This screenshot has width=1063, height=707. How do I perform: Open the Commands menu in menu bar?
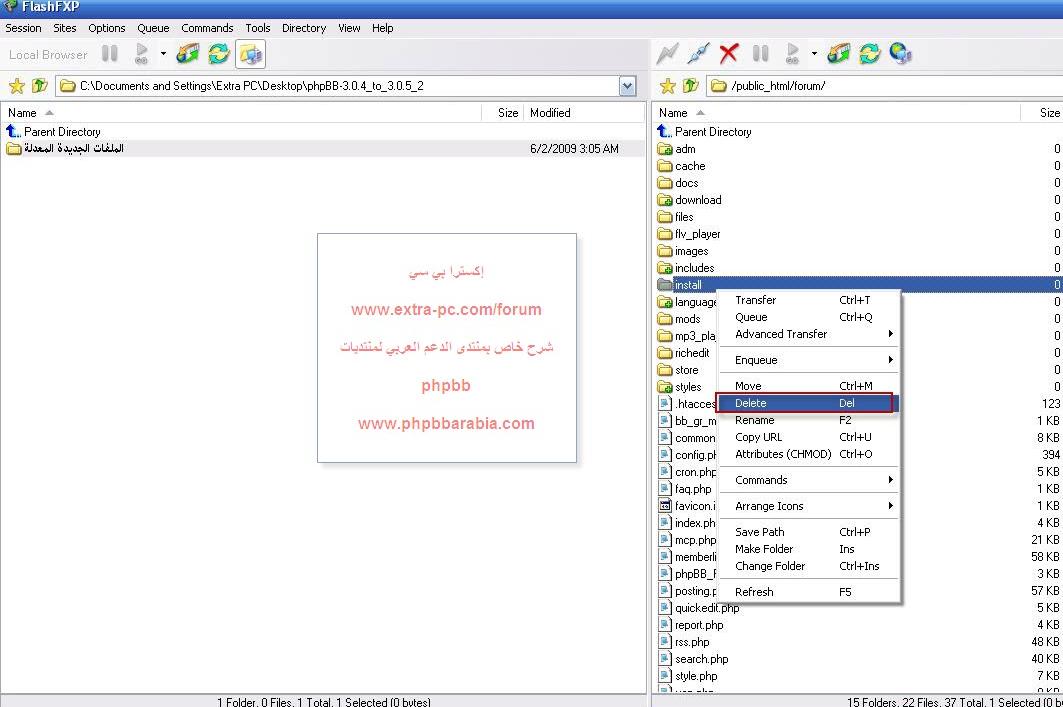pyautogui.click(x=207, y=28)
